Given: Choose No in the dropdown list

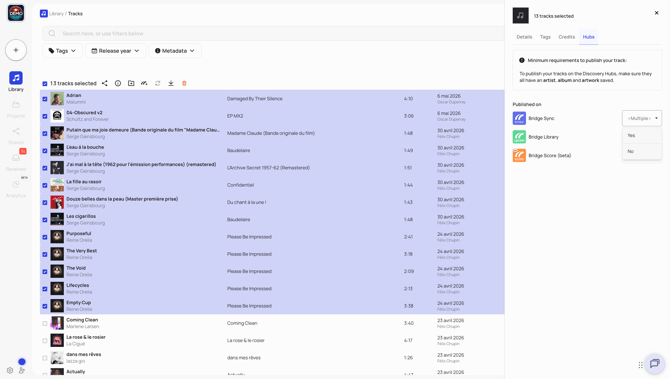Looking at the screenshot, I should [642, 151].
